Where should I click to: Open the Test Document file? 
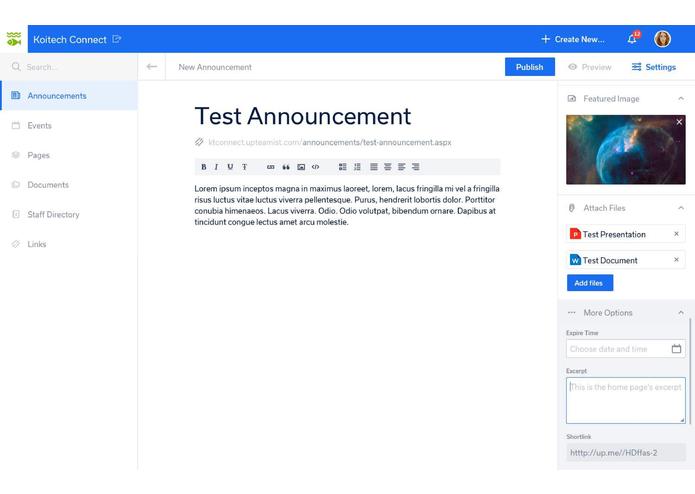pyautogui.click(x=610, y=260)
